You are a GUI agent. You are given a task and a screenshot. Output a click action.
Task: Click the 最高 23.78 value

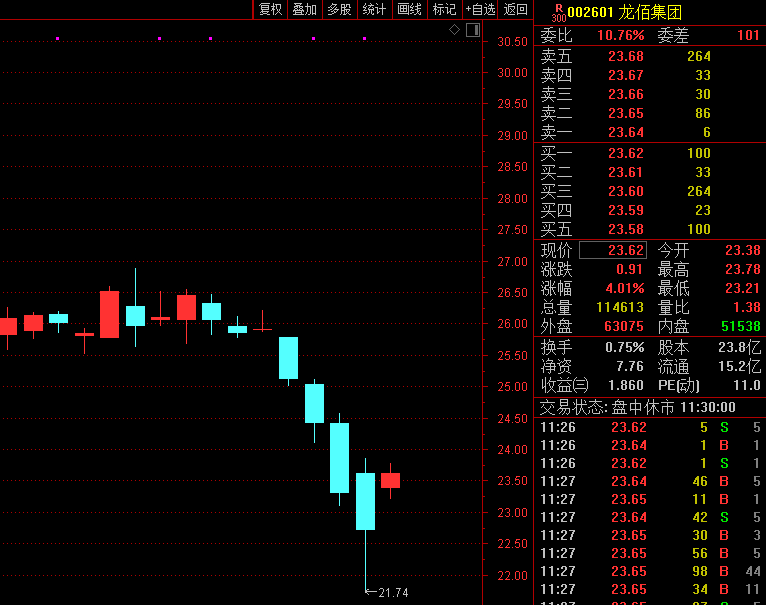[x=743, y=269]
